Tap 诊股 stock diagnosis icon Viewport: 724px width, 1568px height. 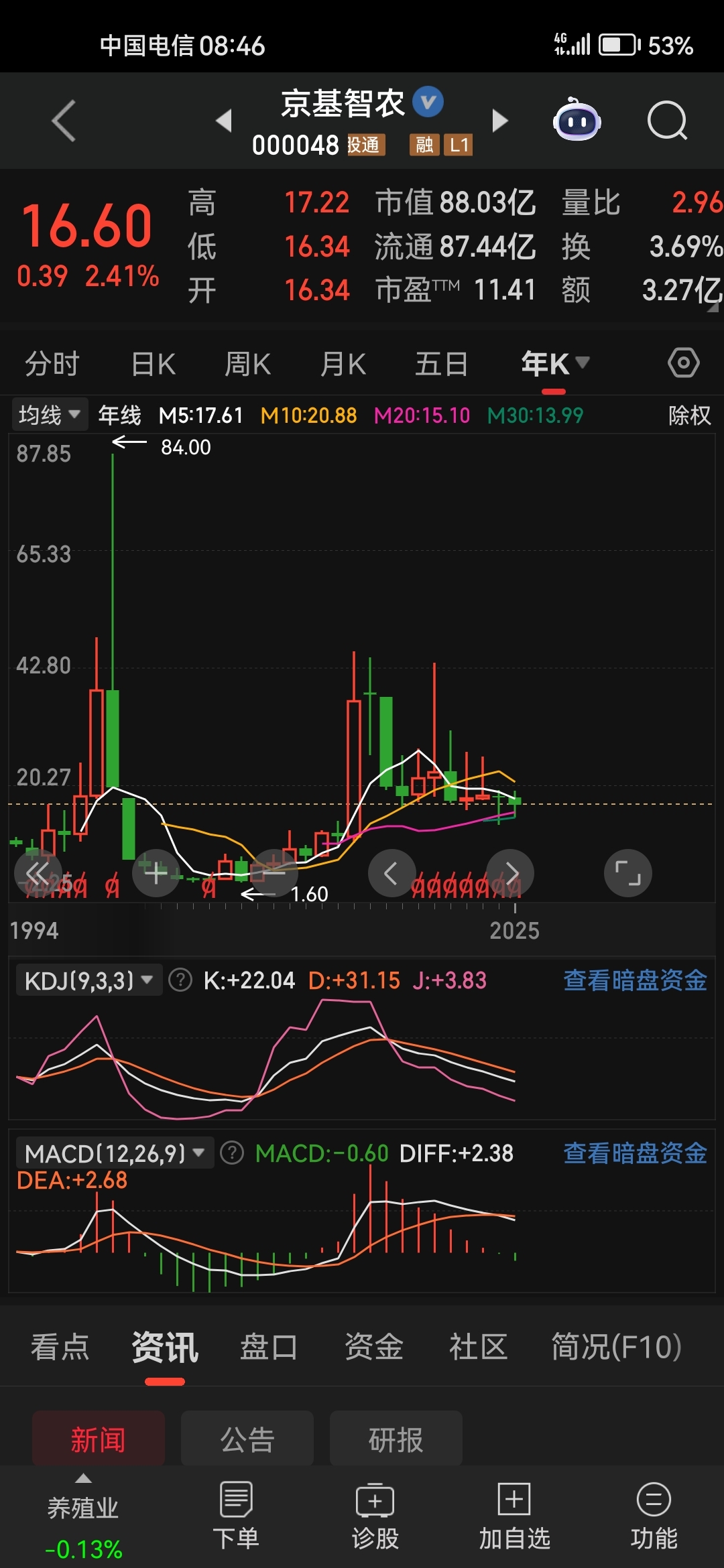[375, 1515]
